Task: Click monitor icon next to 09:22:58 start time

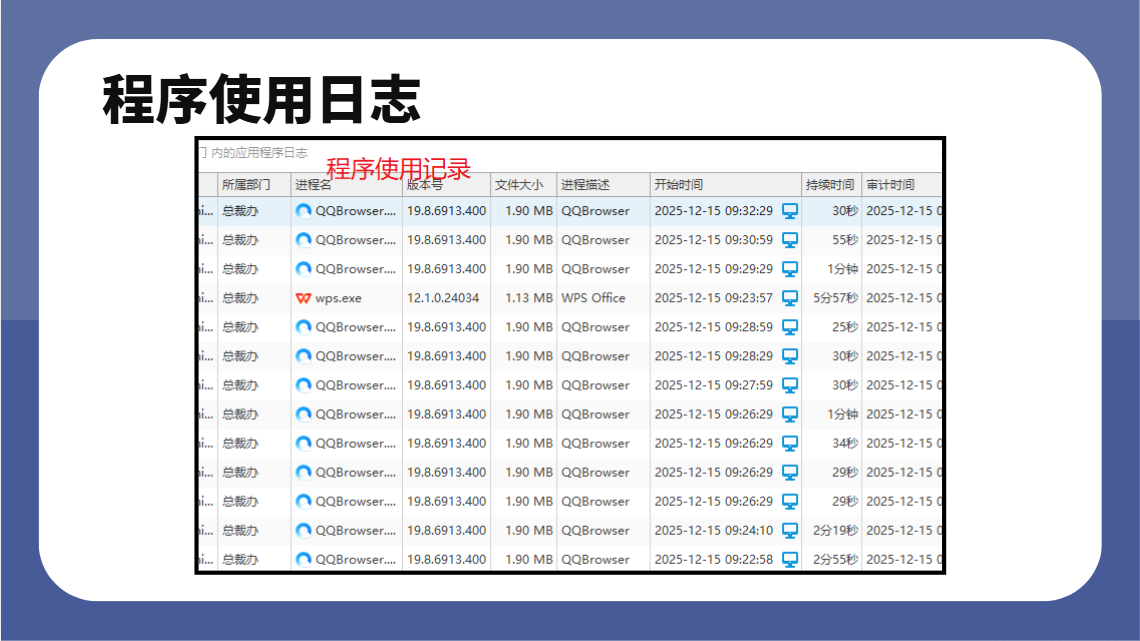Action: (x=790, y=560)
